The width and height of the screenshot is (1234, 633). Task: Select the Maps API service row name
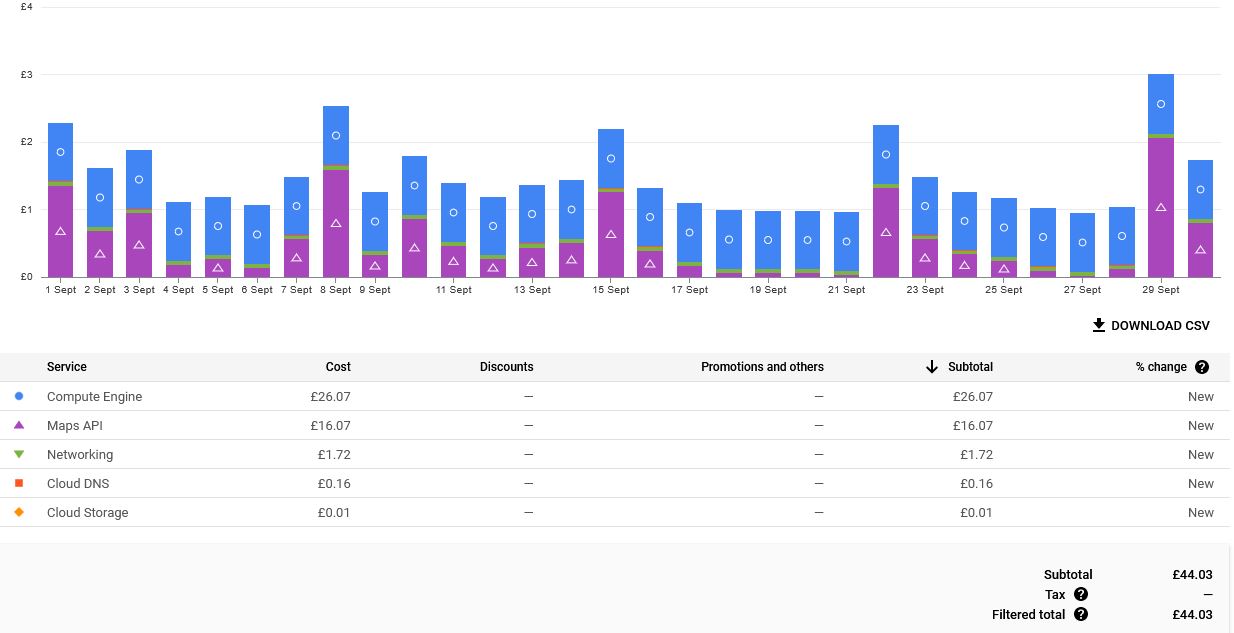click(75, 425)
